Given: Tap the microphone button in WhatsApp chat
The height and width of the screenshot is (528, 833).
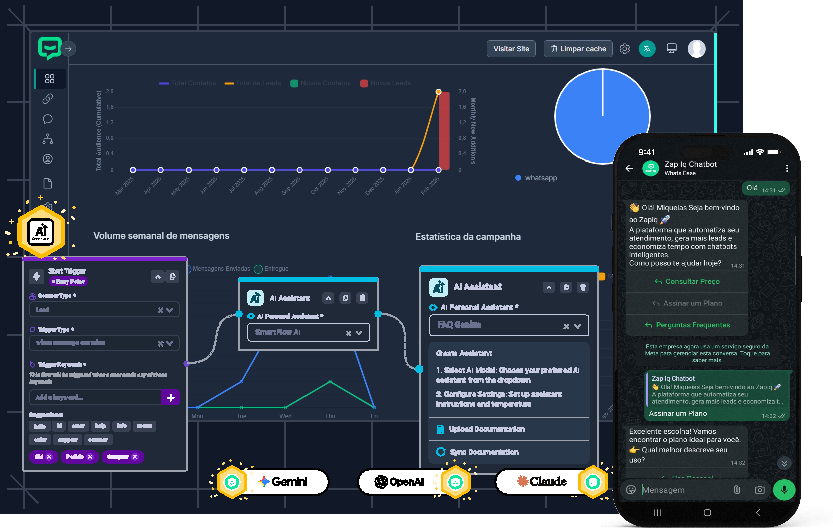Looking at the screenshot, I should click(784, 489).
